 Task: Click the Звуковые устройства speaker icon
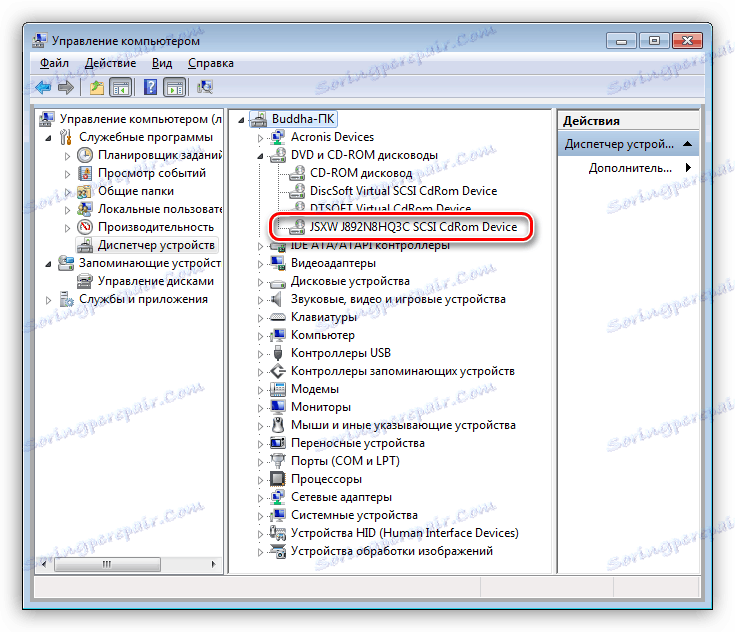[278, 299]
